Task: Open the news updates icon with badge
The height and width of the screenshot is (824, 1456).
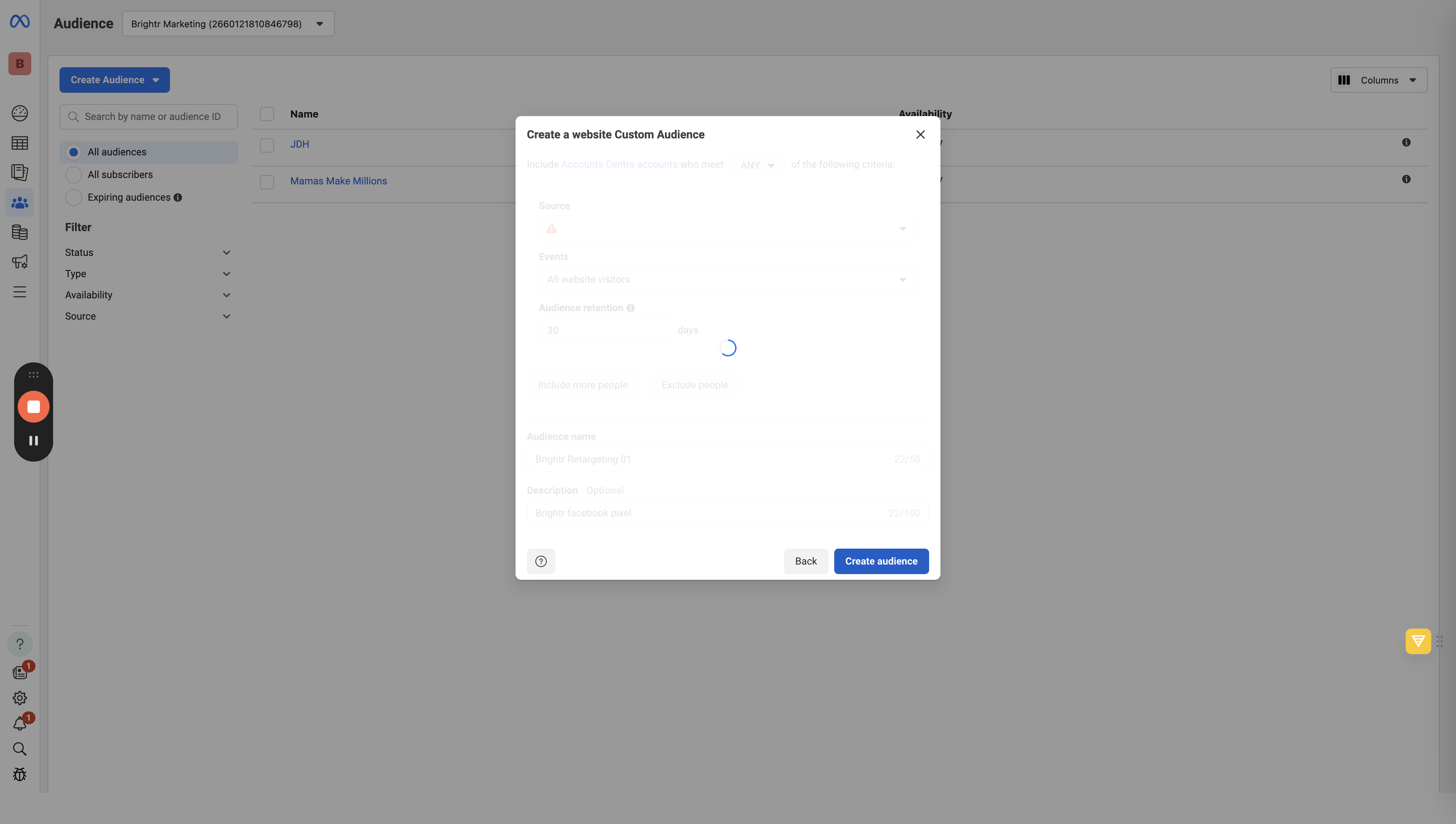Action: (x=20, y=672)
